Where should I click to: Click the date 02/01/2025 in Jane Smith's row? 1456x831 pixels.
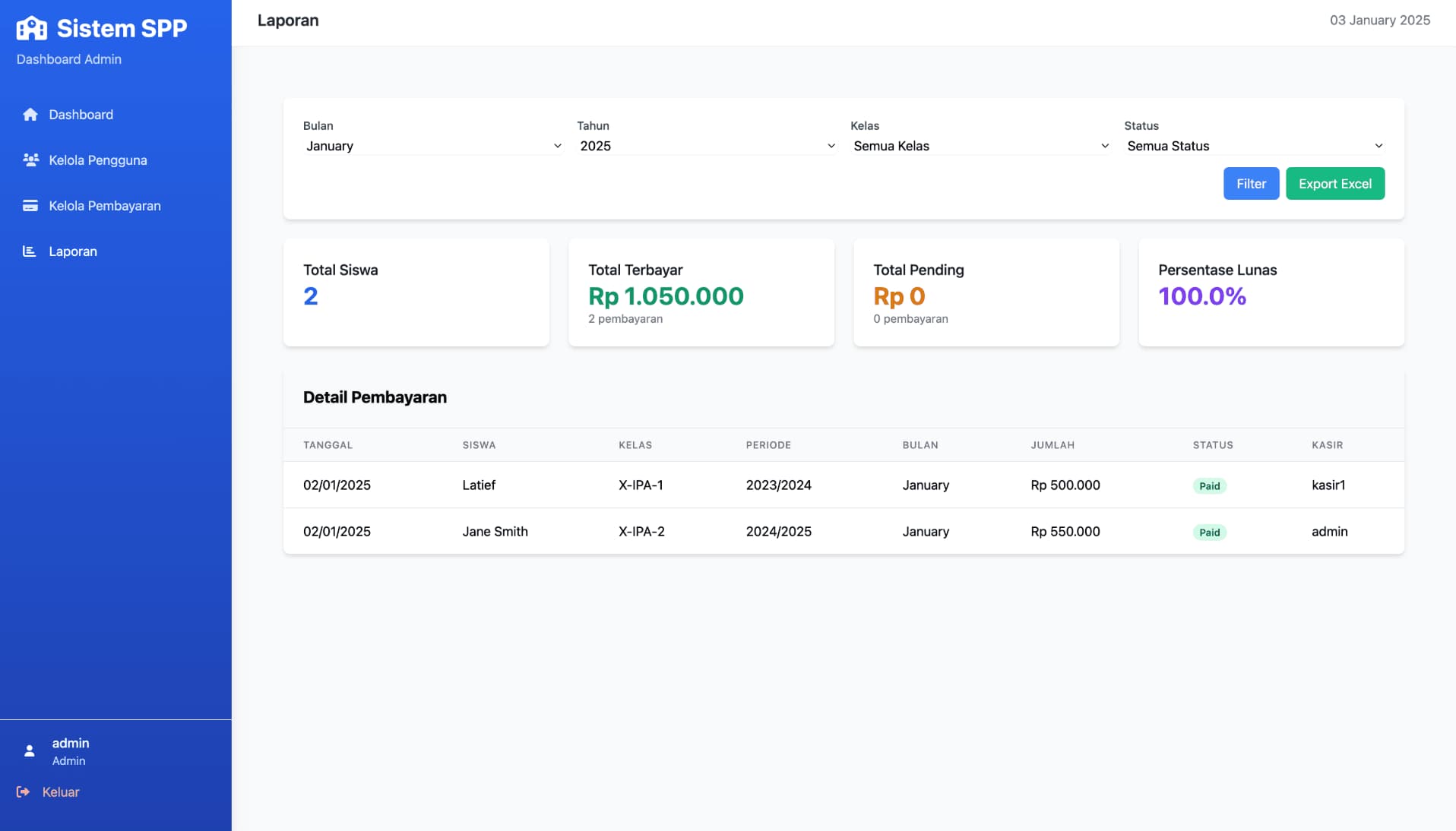337,532
